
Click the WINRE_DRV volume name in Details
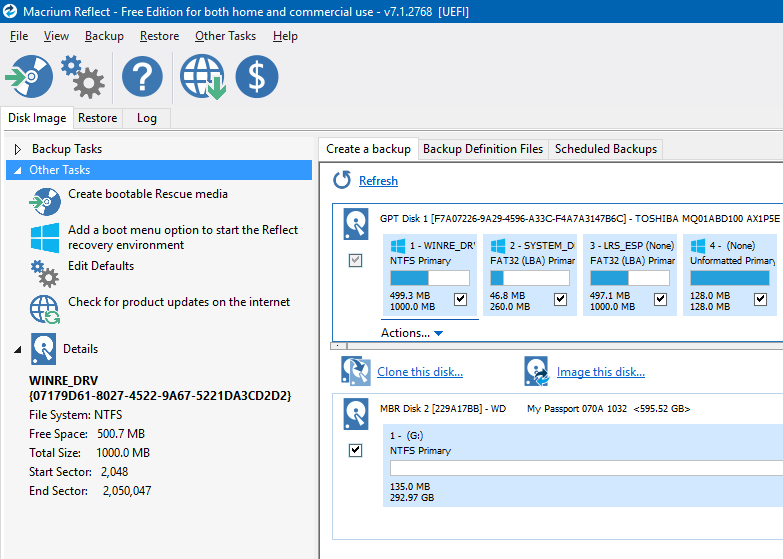[x=63, y=381]
